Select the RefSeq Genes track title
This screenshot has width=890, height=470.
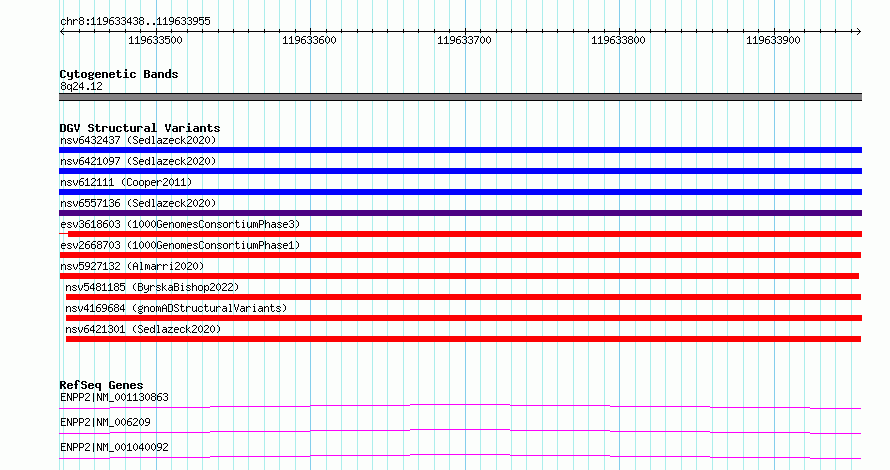click(x=101, y=385)
